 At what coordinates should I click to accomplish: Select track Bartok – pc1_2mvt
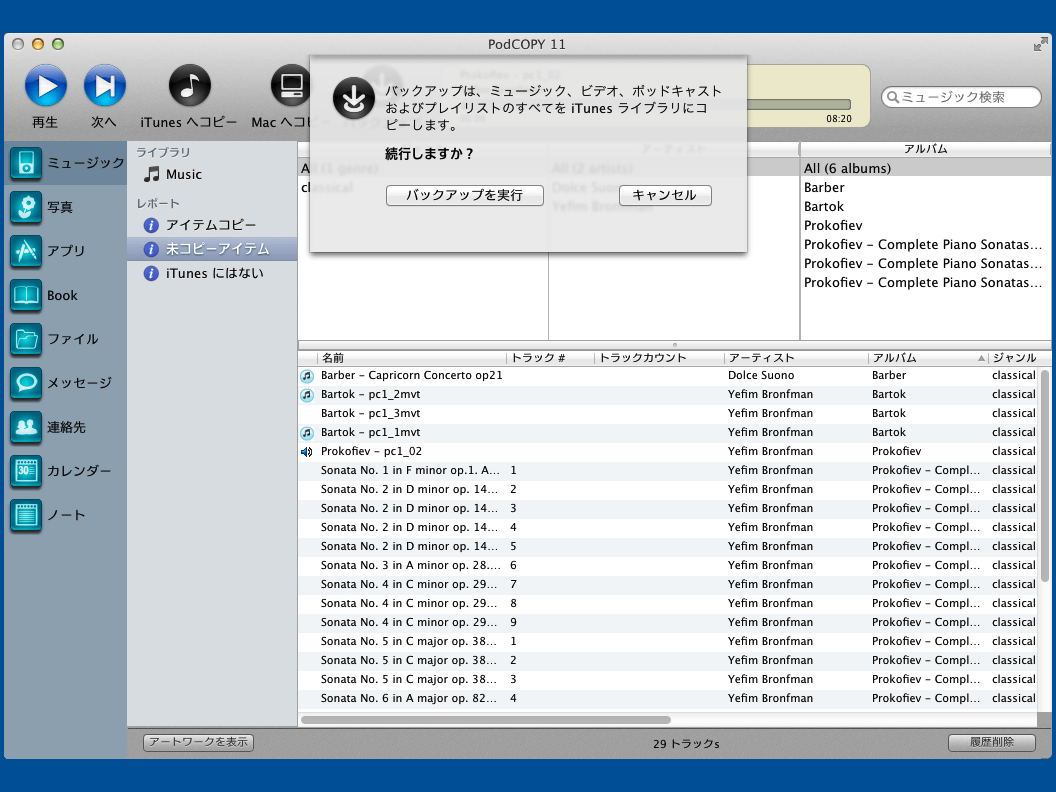coord(669,394)
